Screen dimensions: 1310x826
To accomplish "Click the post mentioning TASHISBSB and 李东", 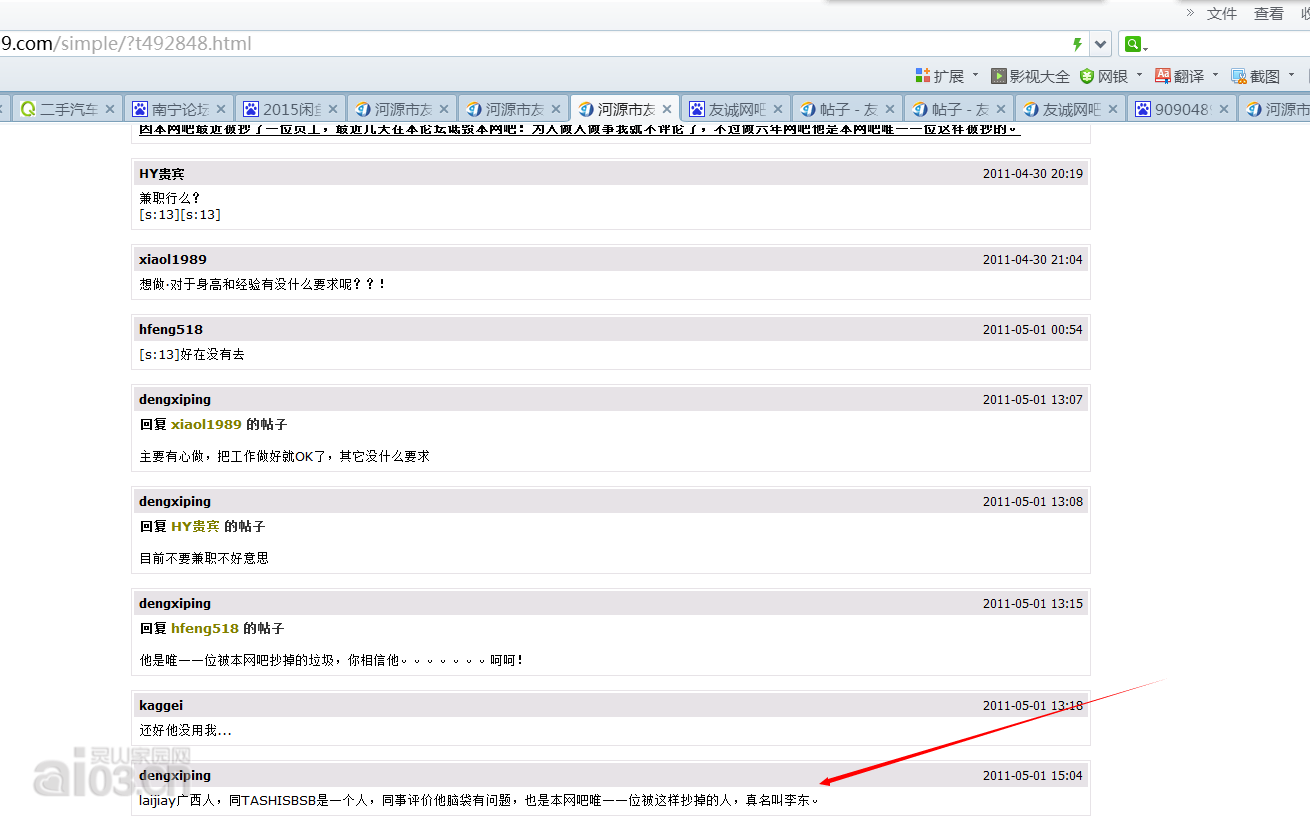I will pos(479,800).
